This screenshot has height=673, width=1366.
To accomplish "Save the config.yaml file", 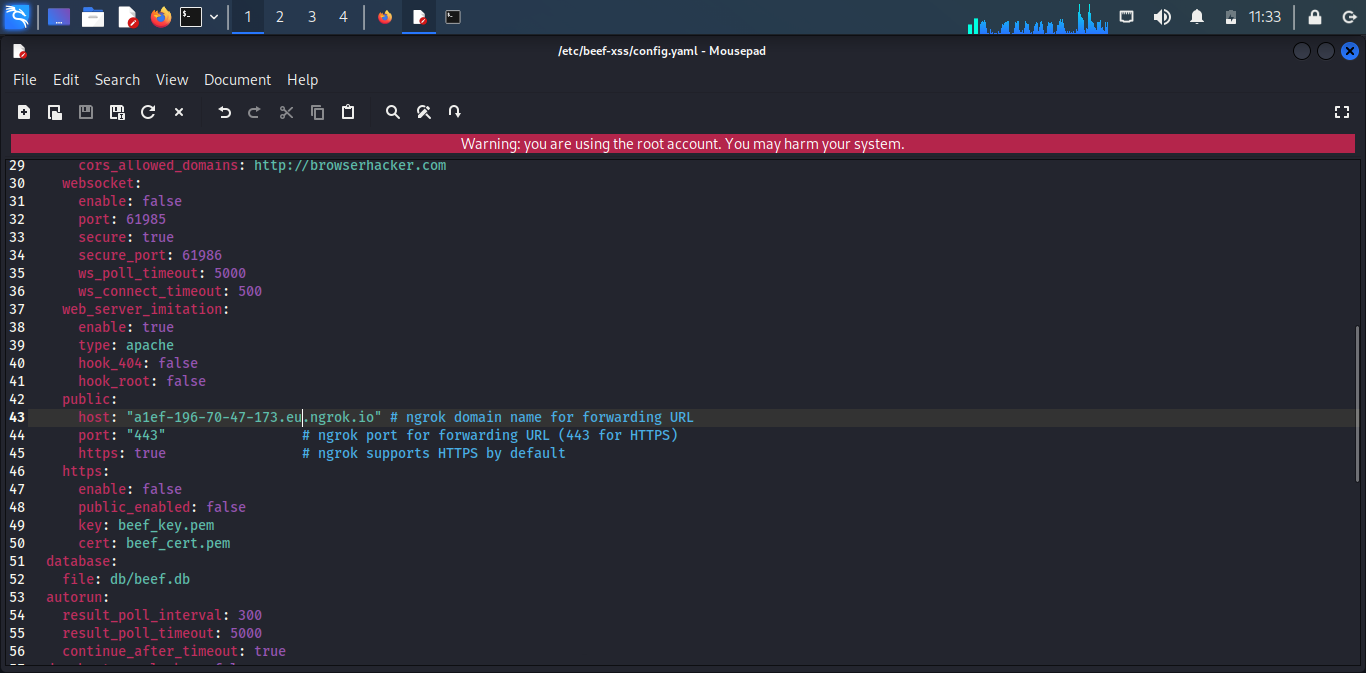I will [x=85, y=112].
